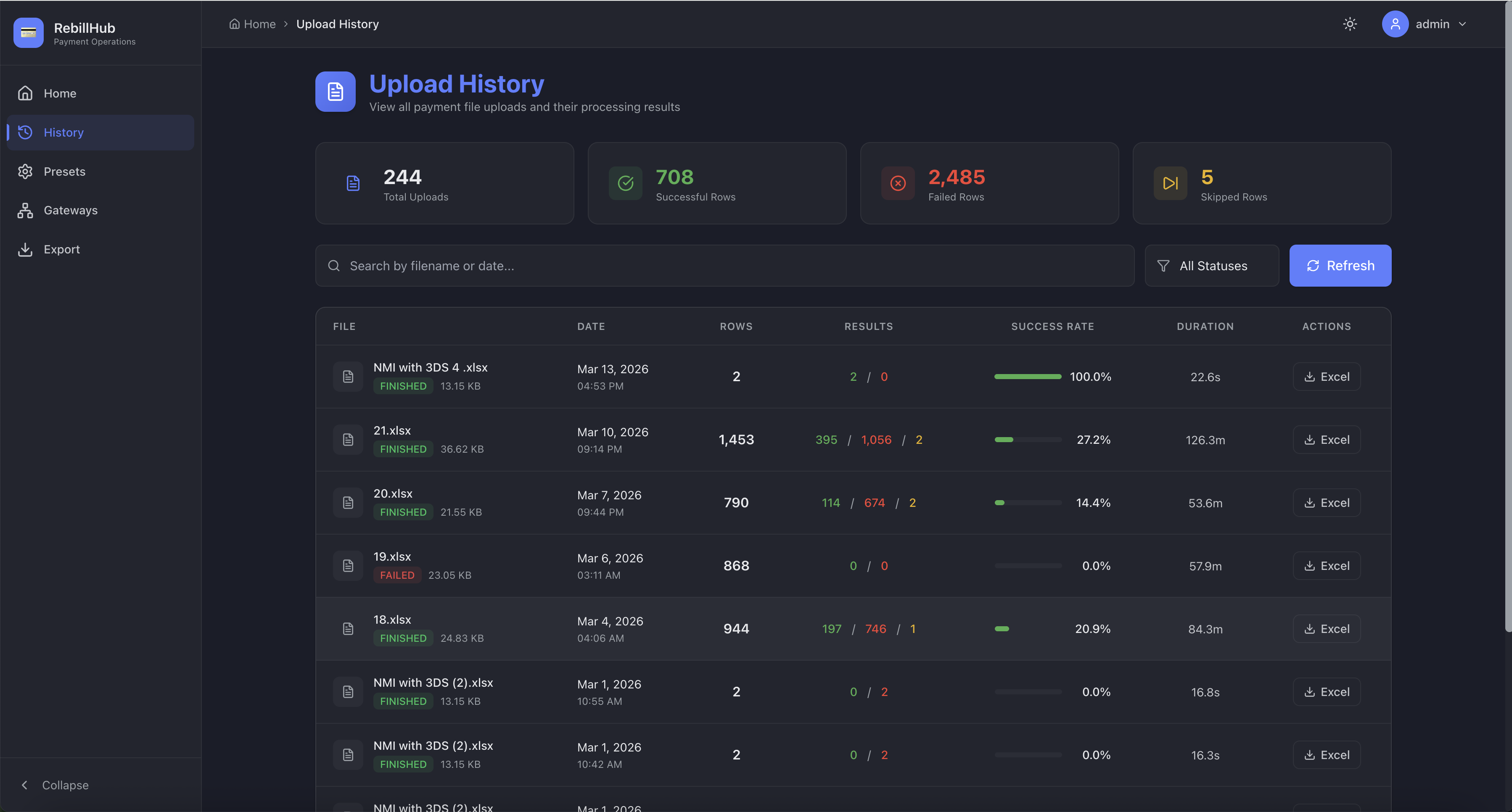The width and height of the screenshot is (1512, 812).
Task: Click file icon of 19.xlsx row
Action: (348, 566)
